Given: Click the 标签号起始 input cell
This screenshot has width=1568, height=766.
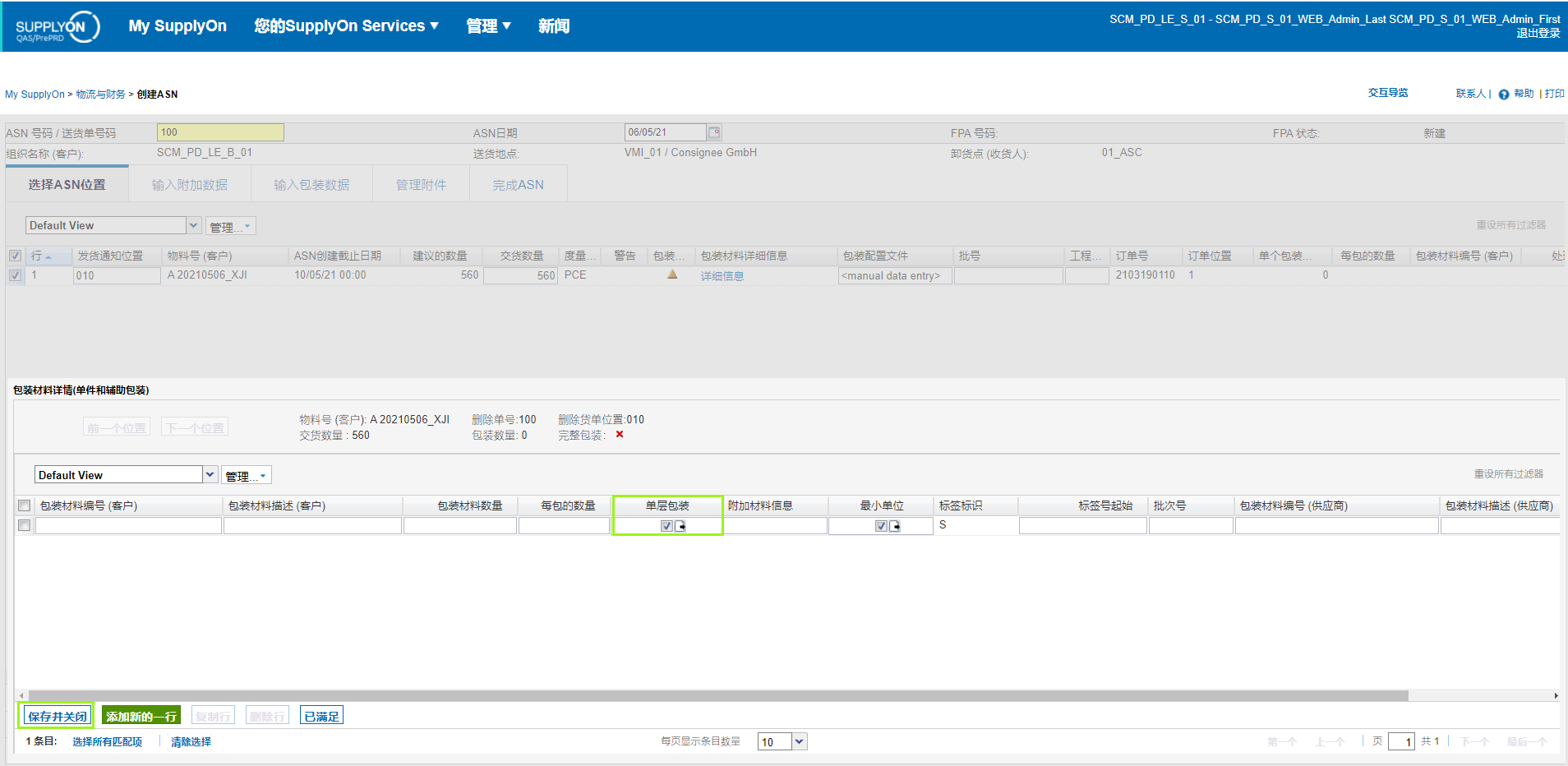Looking at the screenshot, I should point(1083,525).
